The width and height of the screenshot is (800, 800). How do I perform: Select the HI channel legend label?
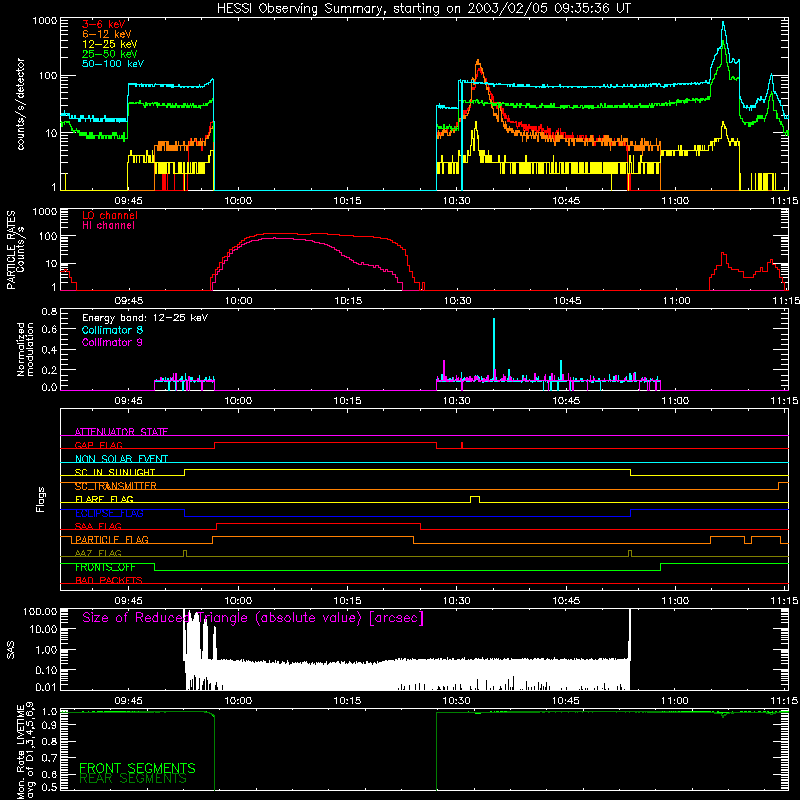pyautogui.click(x=108, y=226)
